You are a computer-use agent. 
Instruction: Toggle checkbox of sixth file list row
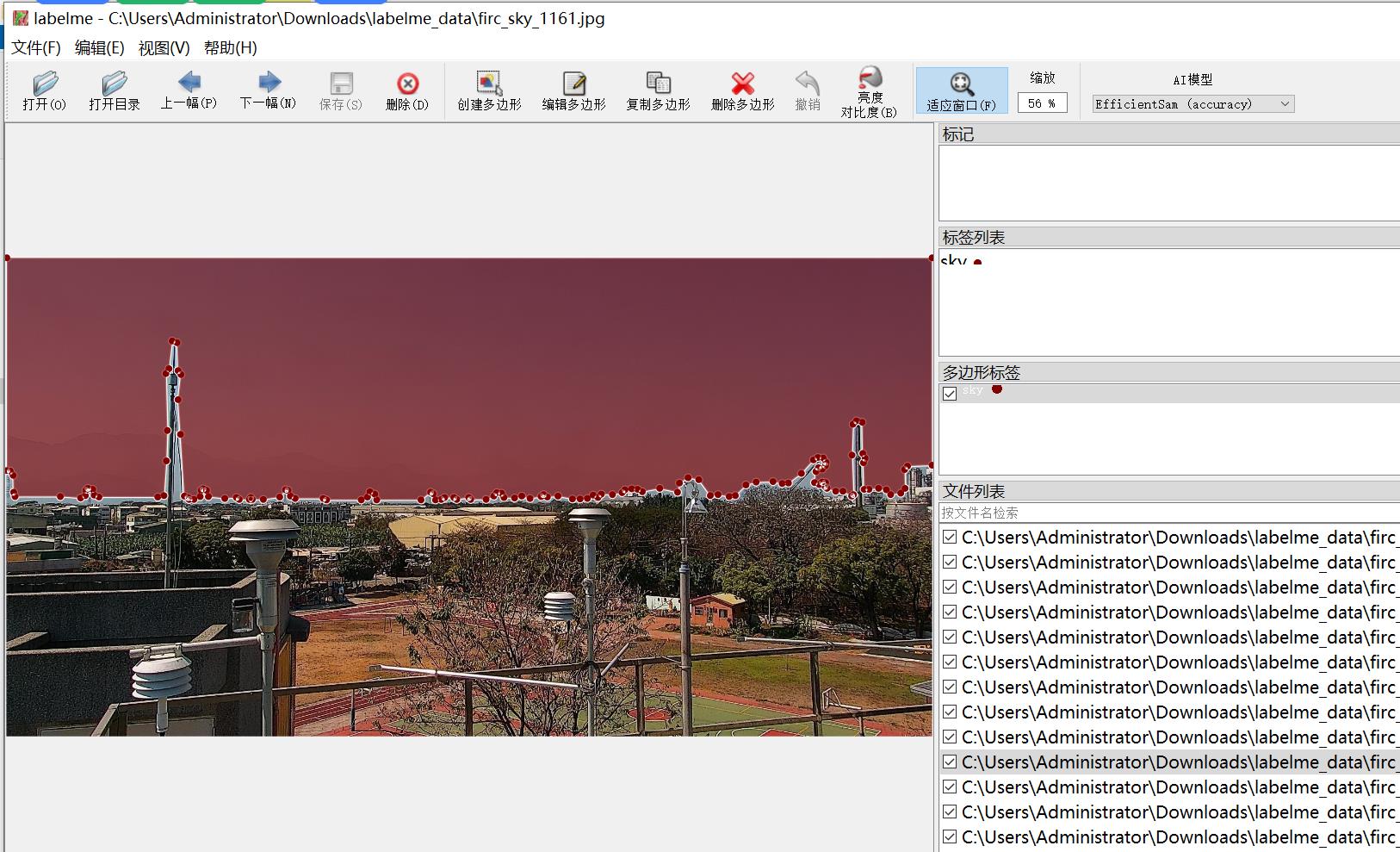coord(950,662)
